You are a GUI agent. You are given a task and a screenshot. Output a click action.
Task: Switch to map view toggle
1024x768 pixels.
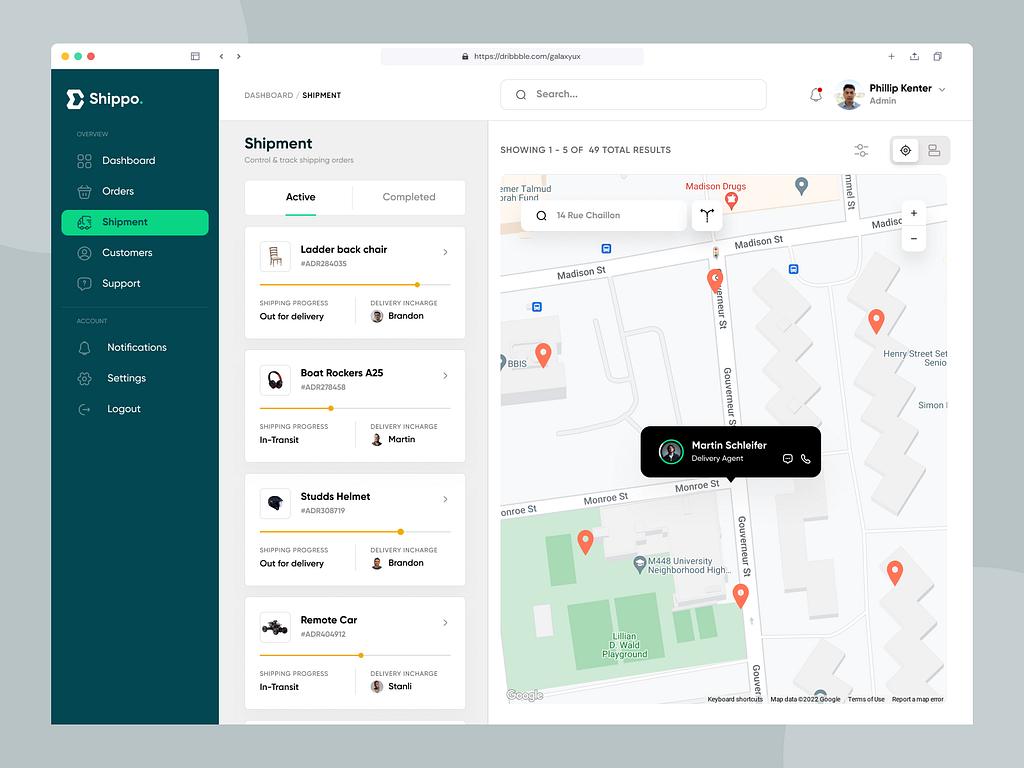pyautogui.click(x=905, y=150)
